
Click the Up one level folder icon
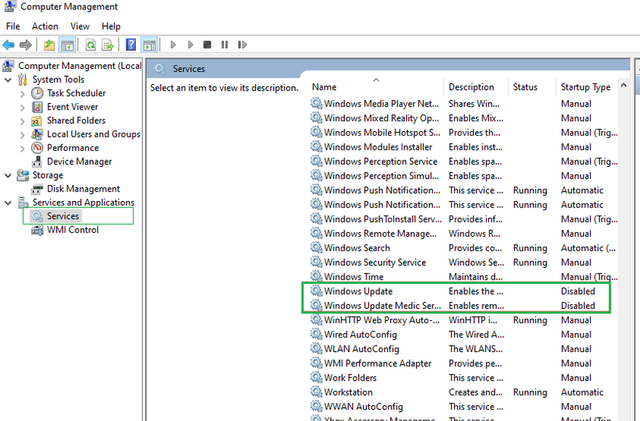click(x=49, y=45)
